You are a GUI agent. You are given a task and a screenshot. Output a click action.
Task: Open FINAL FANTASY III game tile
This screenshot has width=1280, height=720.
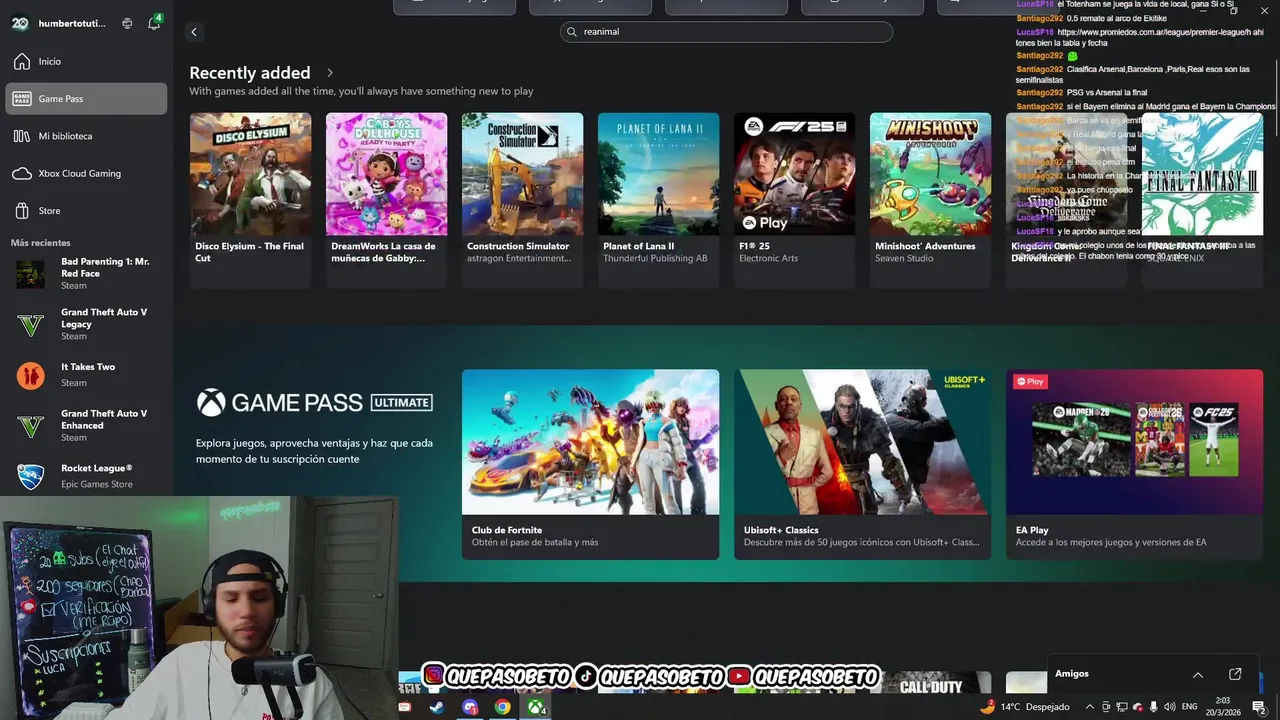pos(1202,200)
